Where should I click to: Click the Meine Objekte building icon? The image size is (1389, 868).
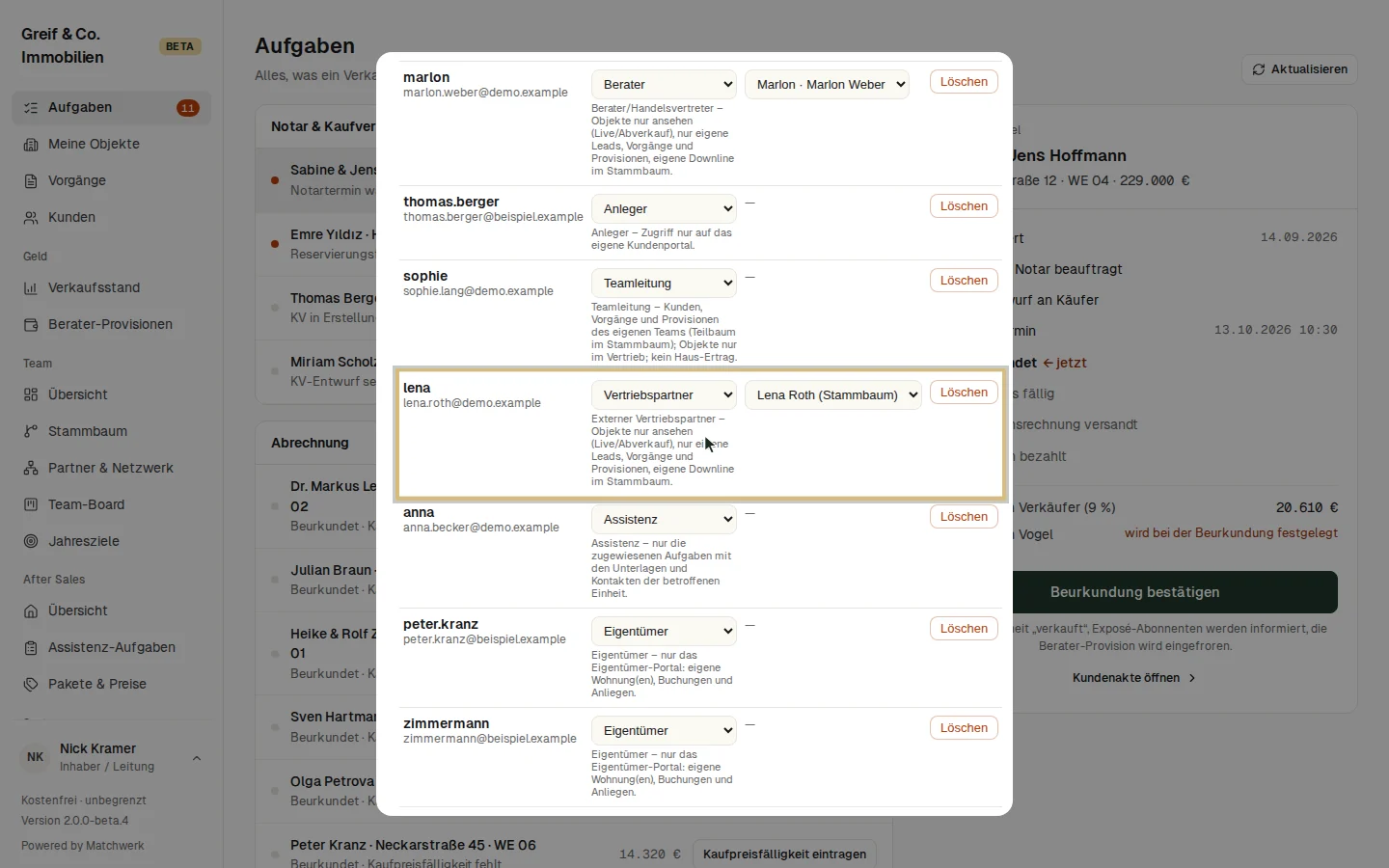pos(31,145)
